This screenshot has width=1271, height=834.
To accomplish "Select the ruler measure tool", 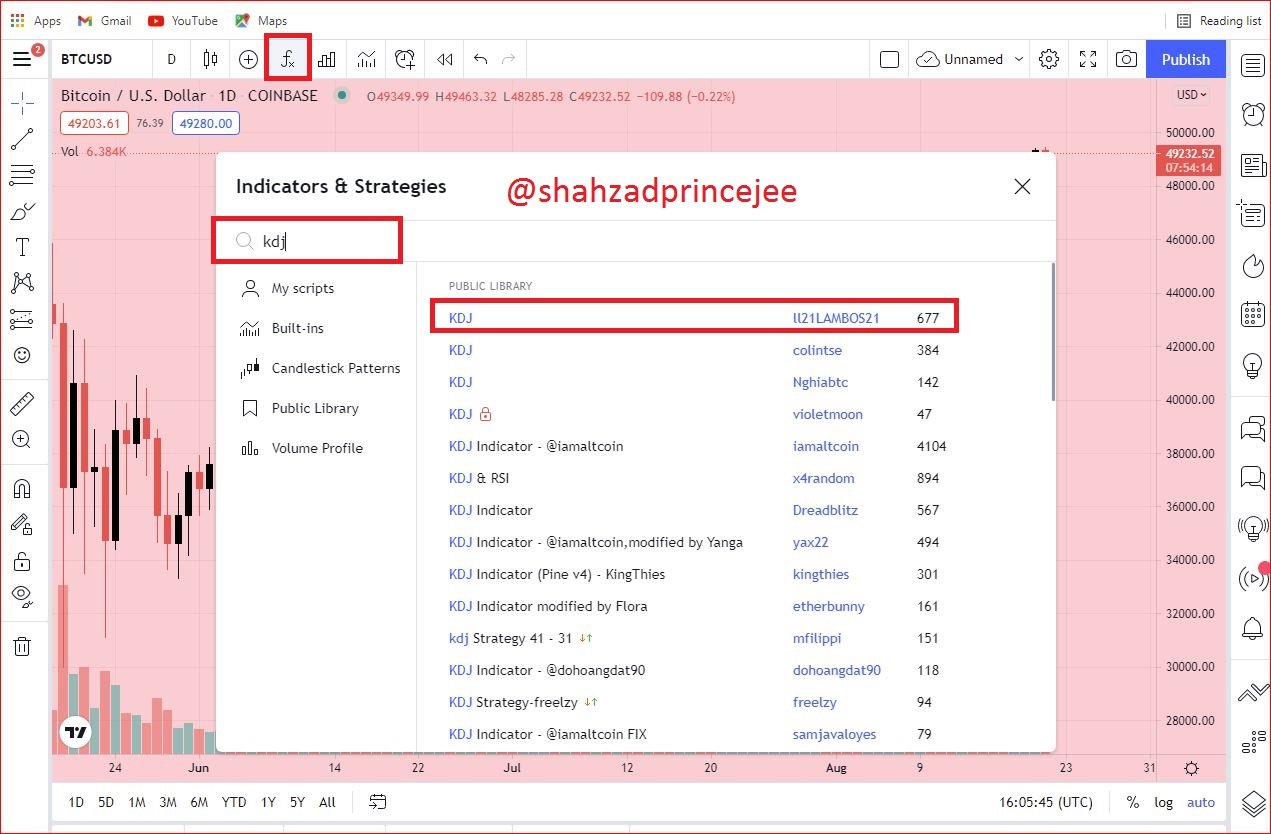I will point(22,404).
